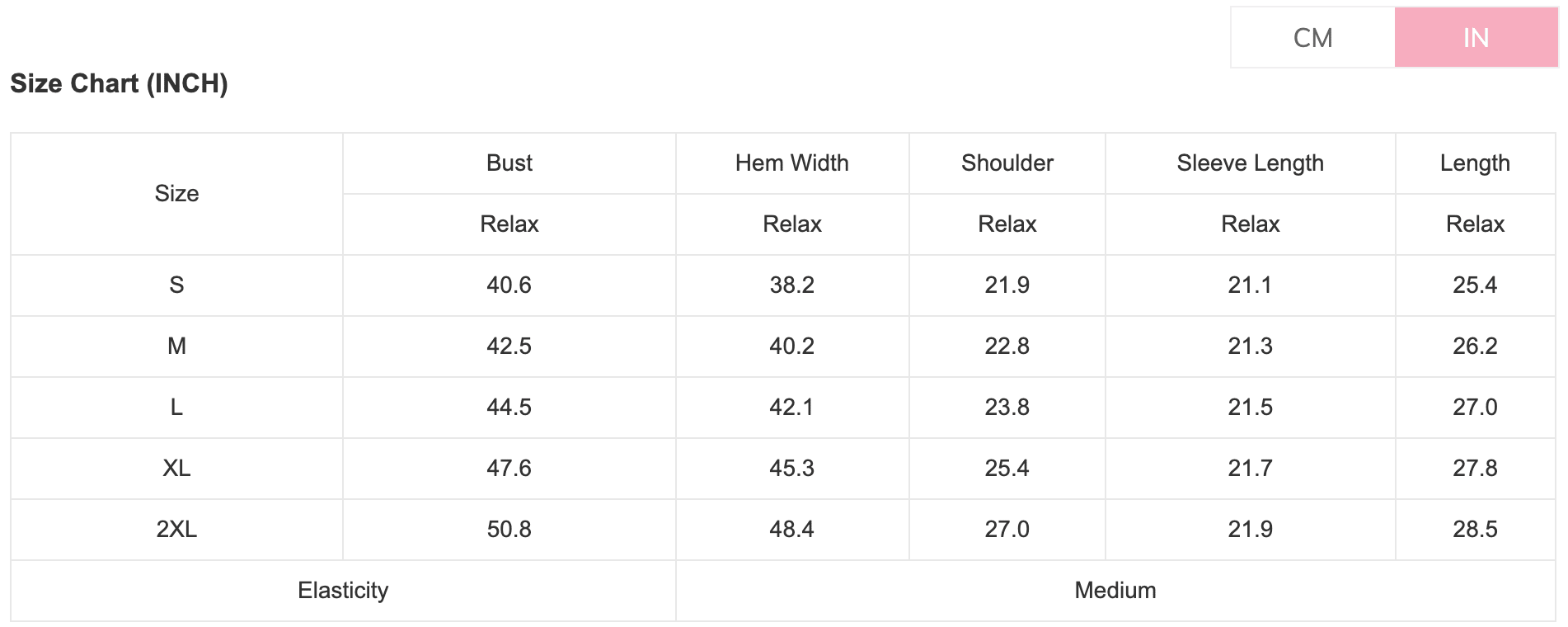Click shoulder value 25.4 for size XL
Screen dimensions: 1568x627
(x=1007, y=469)
